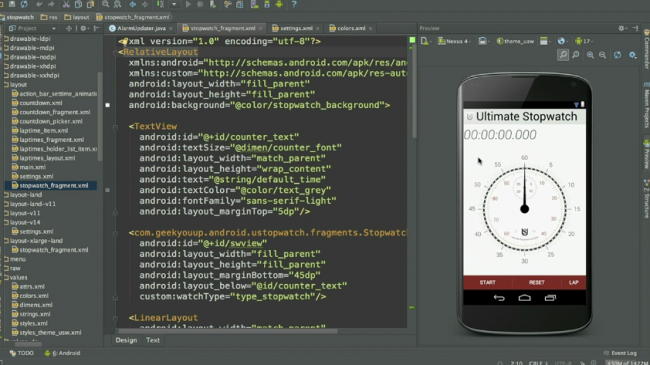Fold the TextView element in the editor gutter

click(116, 127)
